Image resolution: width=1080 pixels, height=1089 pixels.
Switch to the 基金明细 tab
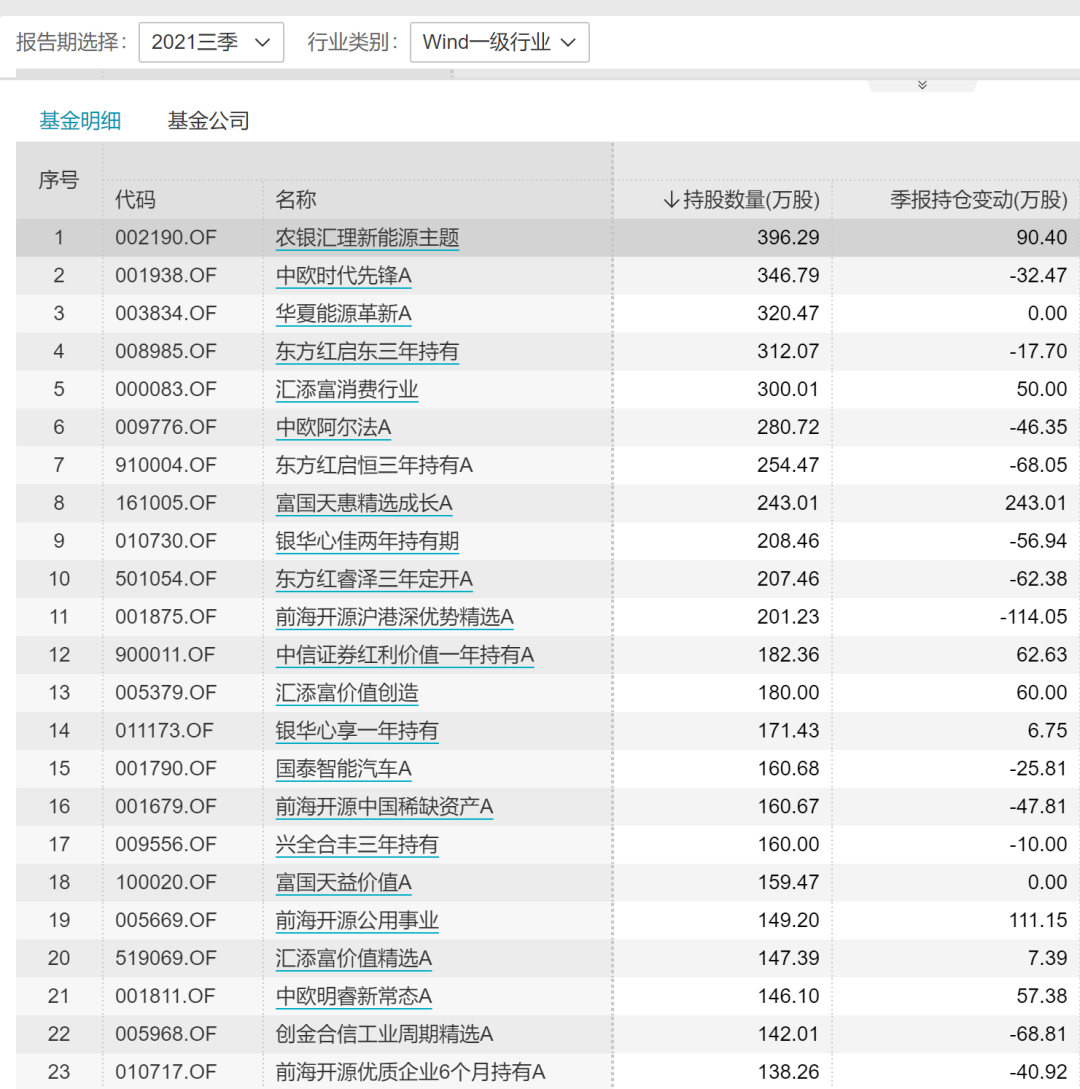point(80,121)
